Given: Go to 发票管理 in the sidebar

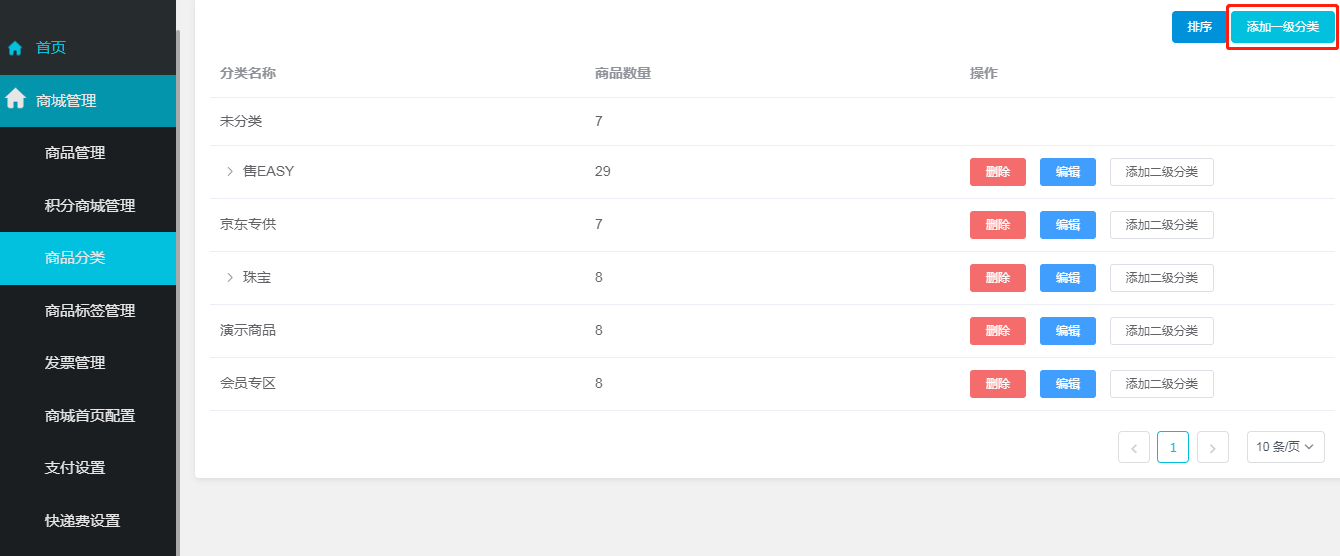Looking at the screenshot, I should [75, 363].
